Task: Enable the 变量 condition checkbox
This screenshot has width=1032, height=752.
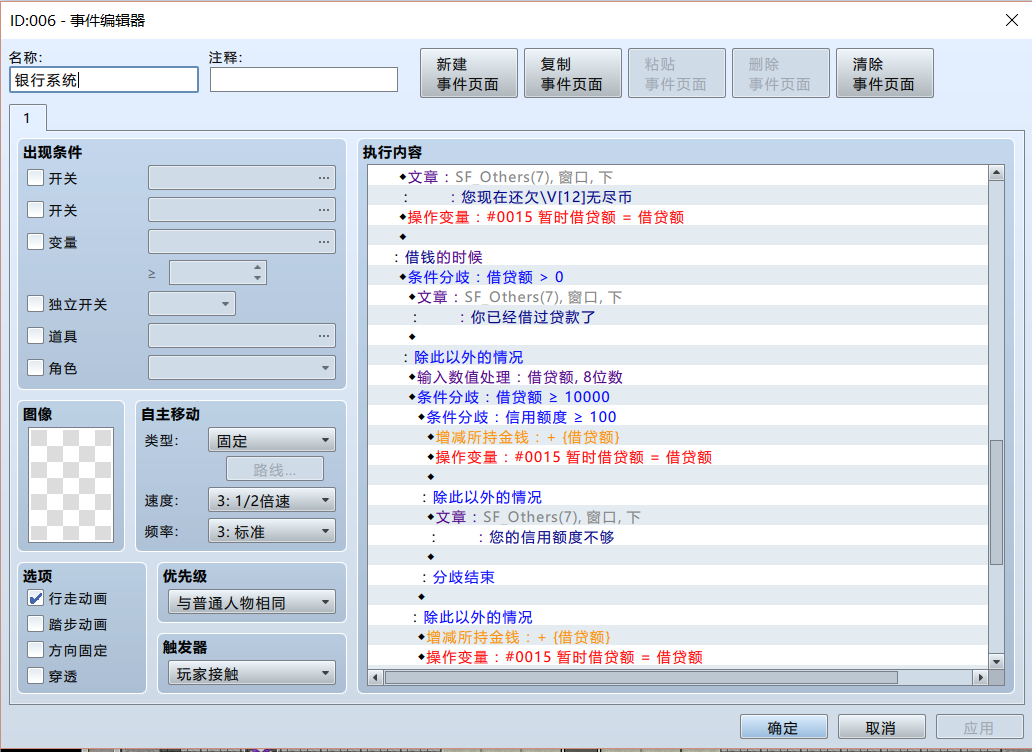Action: pyautogui.click(x=36, y=241)
